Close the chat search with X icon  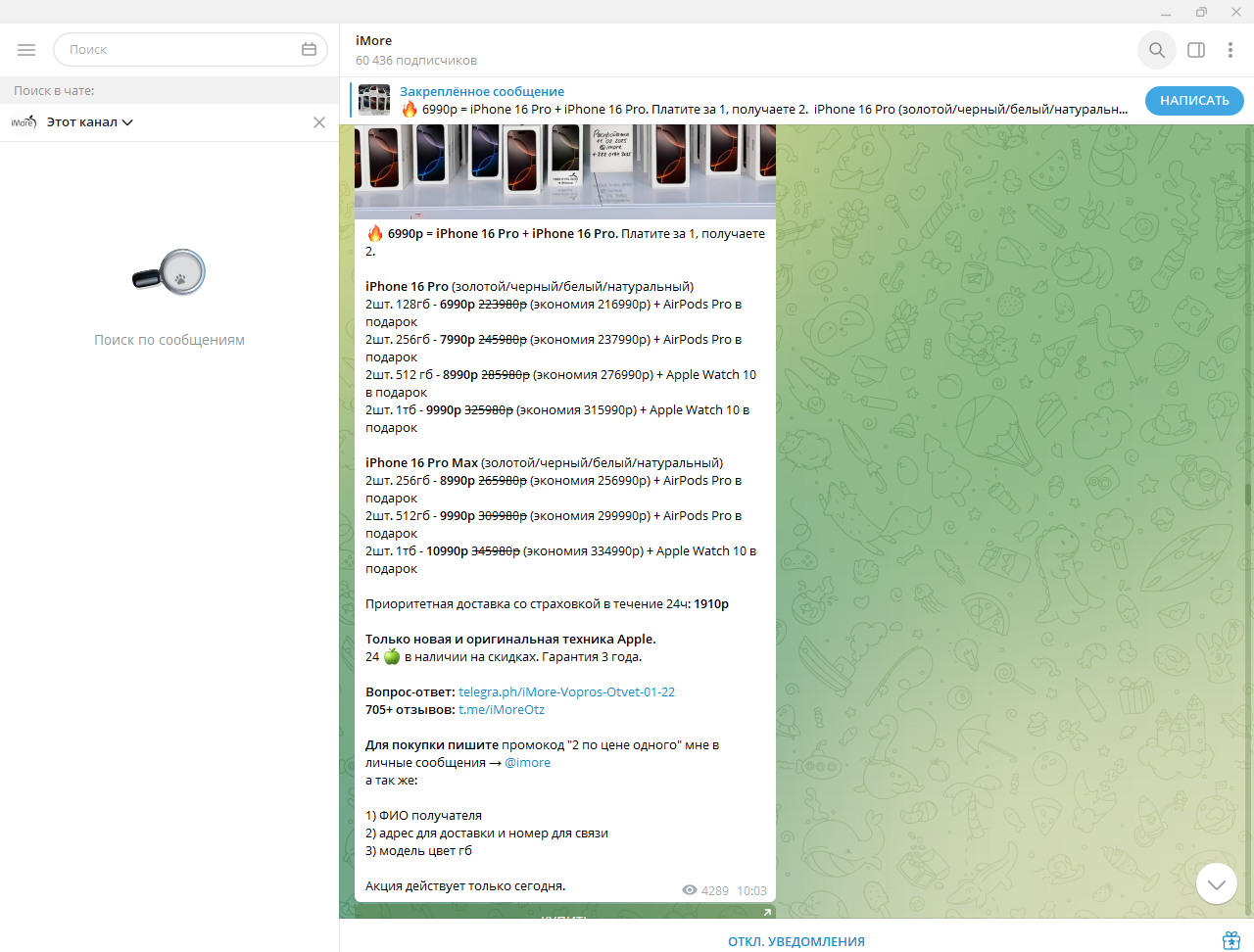click(319, 122)
